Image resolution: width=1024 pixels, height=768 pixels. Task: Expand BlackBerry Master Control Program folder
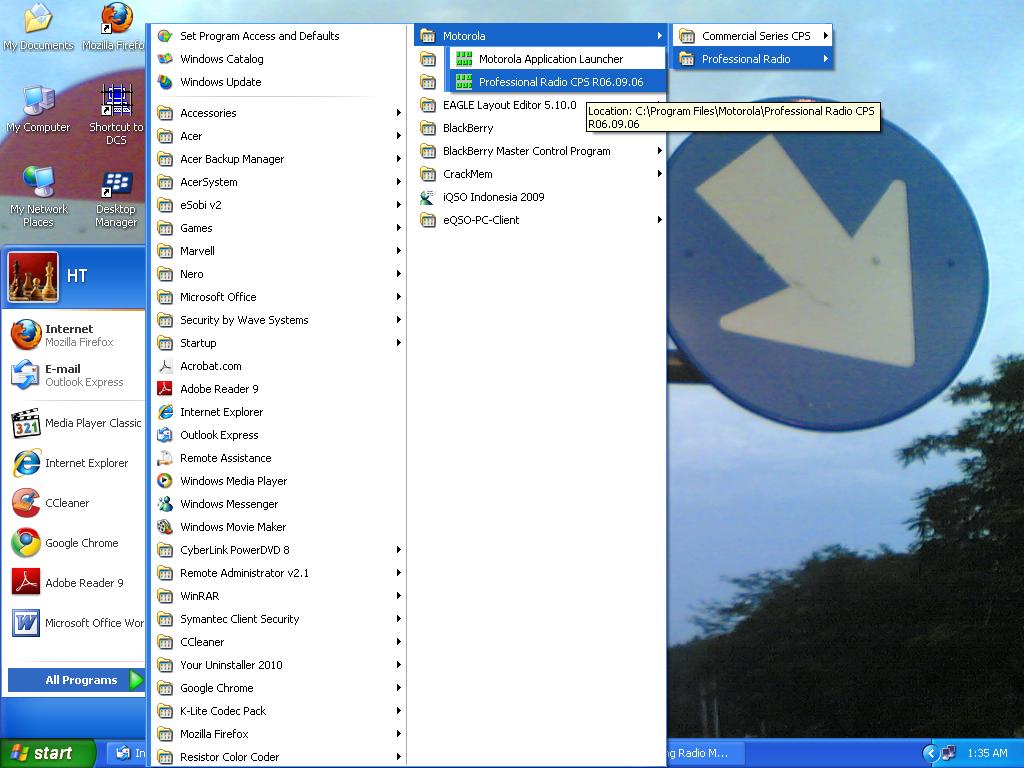[x=540, y=151]
